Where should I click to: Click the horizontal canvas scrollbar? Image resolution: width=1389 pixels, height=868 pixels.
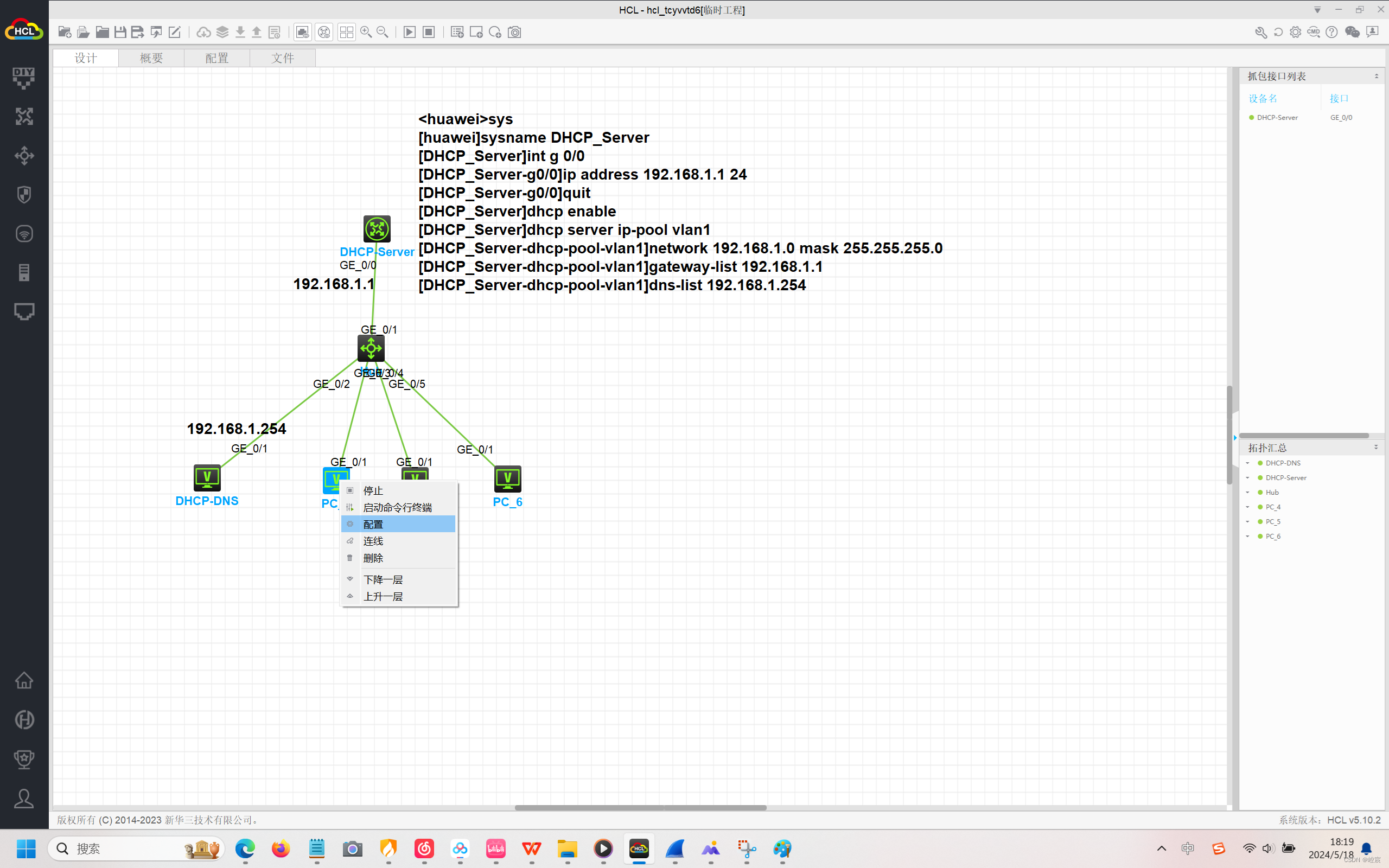(x=640, y=808)
